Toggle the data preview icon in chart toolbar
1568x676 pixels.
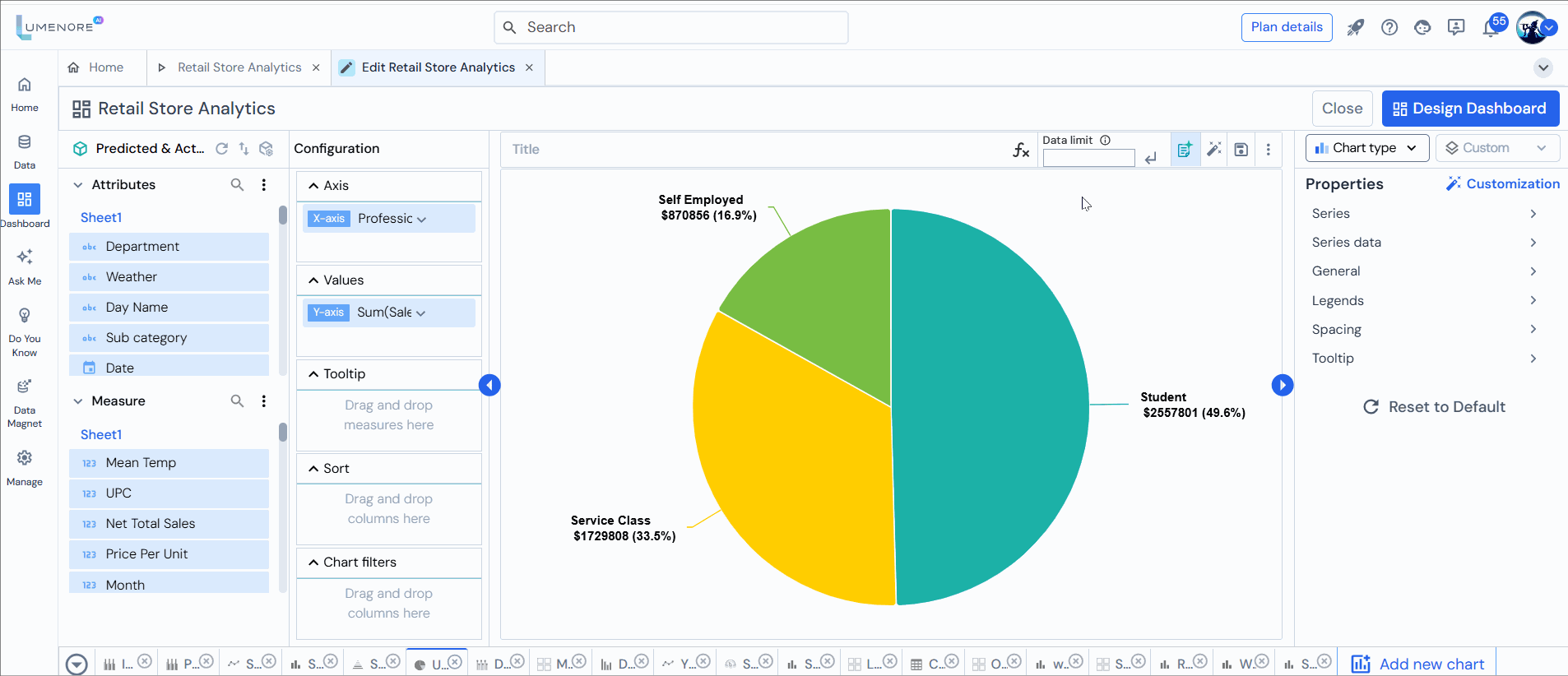[1185, 149]
